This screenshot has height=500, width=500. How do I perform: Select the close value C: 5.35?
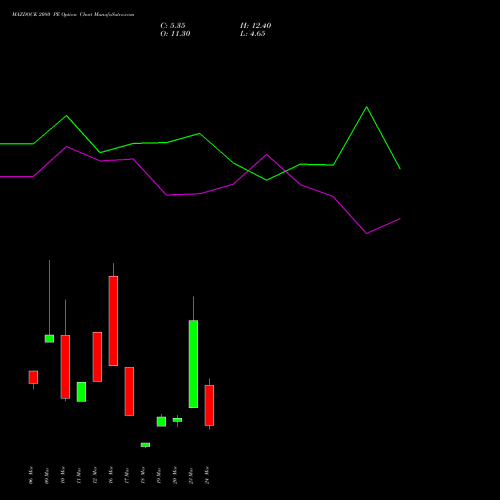[173, 26]
